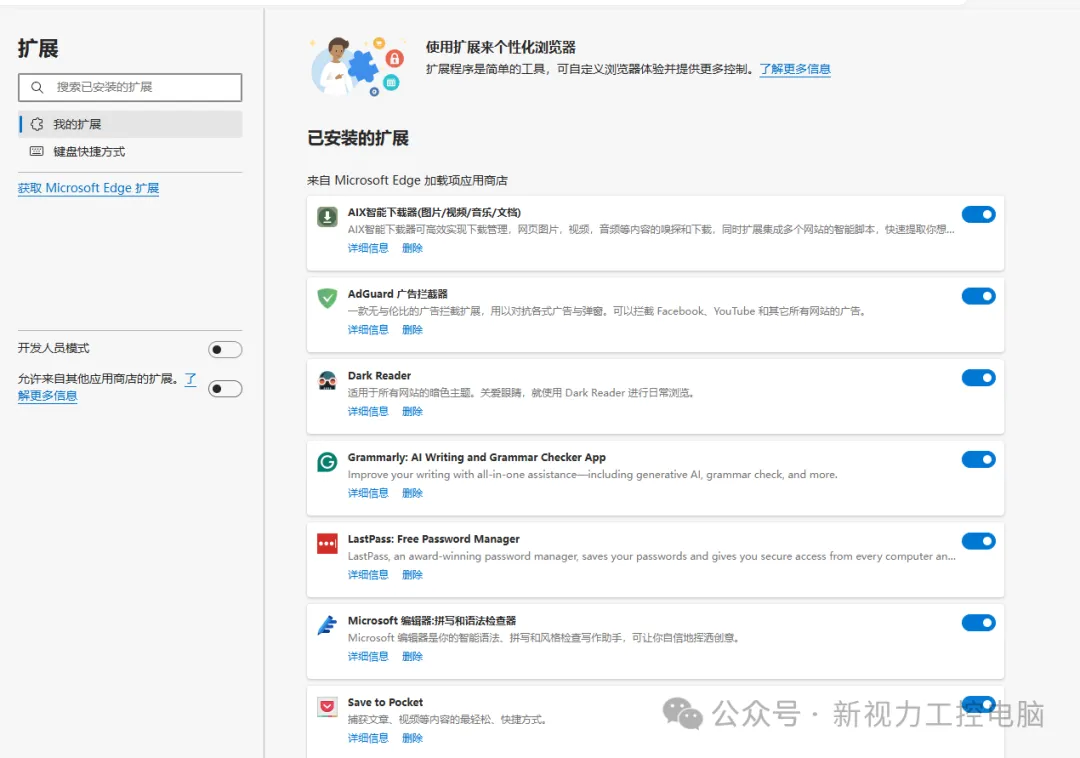Click 删除 for AIX智能下载器
Screen dimensions: 1080x758
tap(412, 248)
